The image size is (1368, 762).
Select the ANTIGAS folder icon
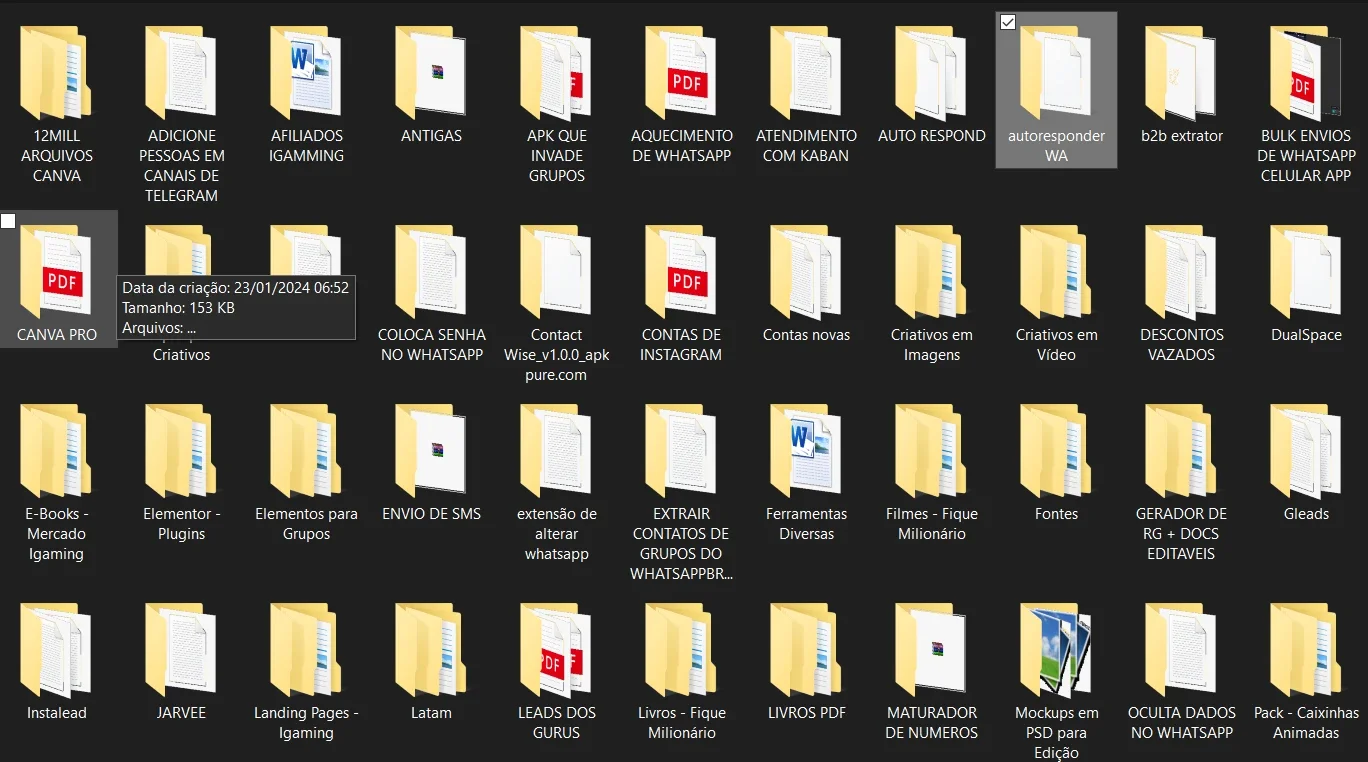pyautogui.click(x=431, y=72)
